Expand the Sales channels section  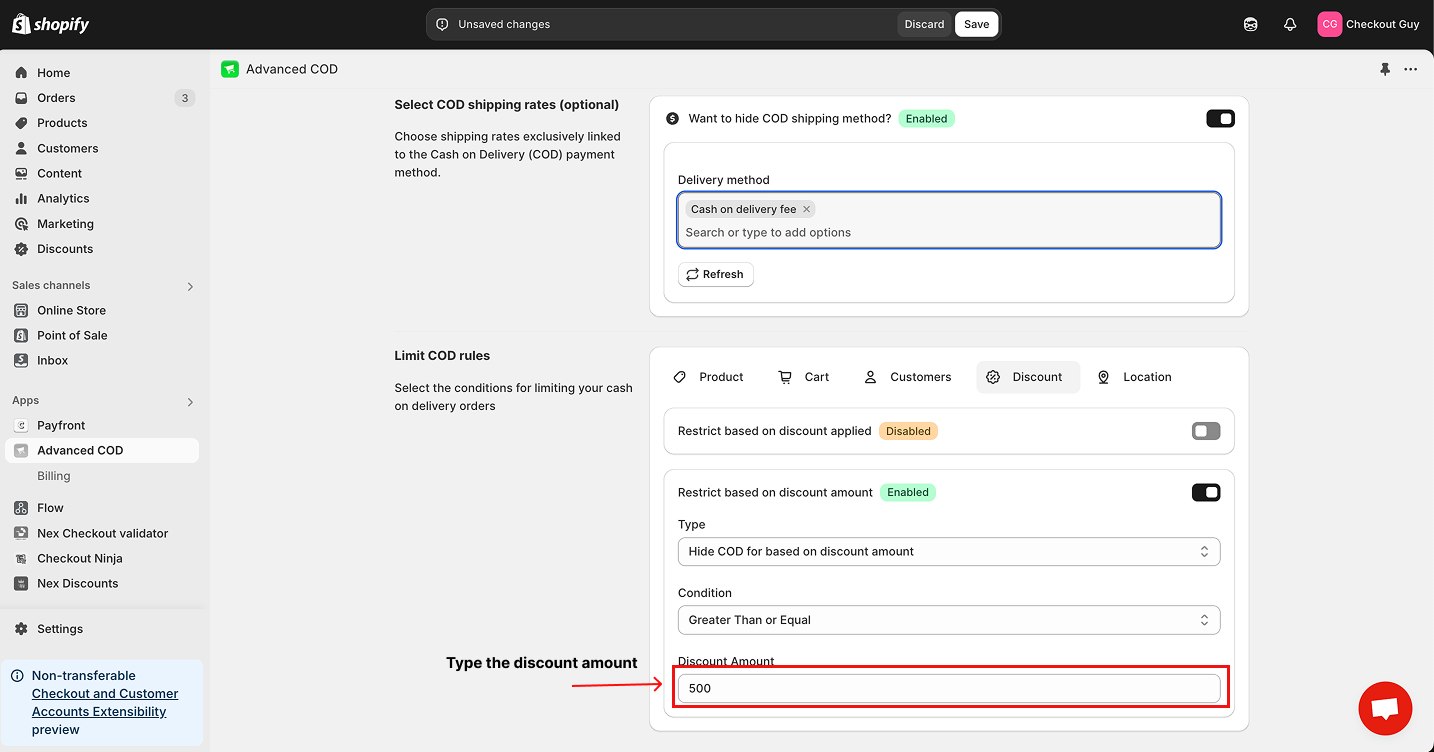[190, 286]
